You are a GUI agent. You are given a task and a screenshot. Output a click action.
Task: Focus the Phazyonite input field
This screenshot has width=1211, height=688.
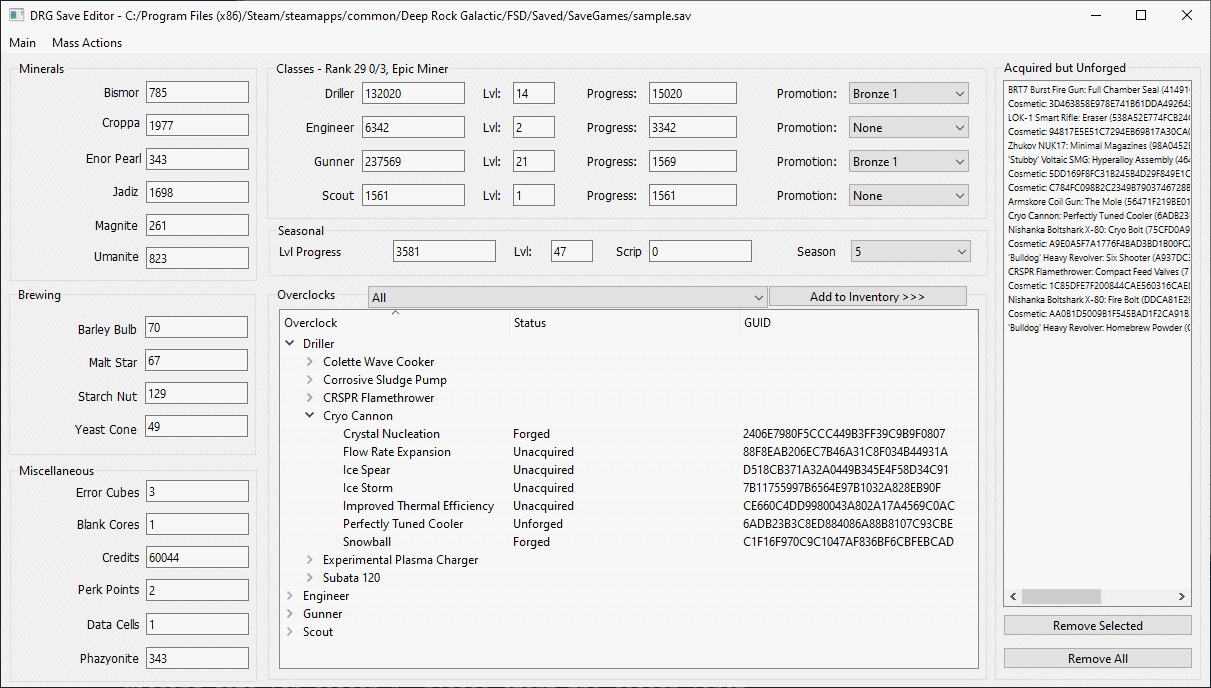pos(197,659)
